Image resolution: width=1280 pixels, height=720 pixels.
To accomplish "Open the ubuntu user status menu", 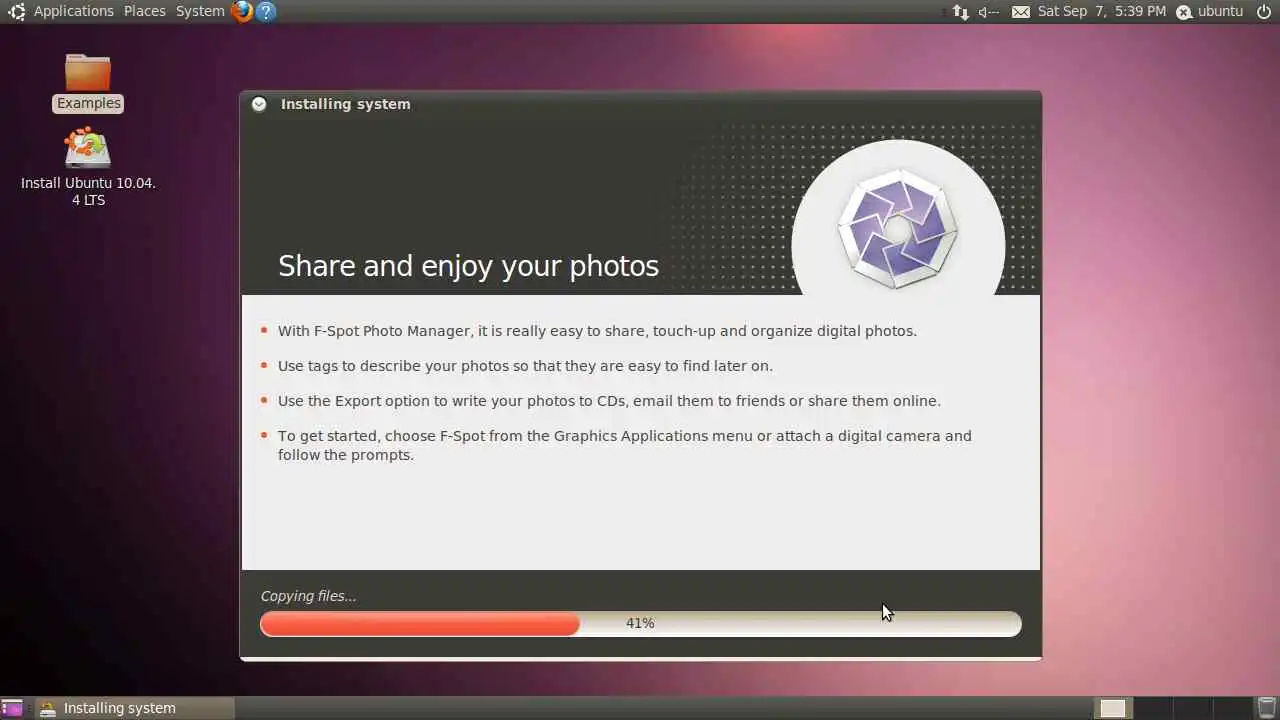I will click(1211, 11).
